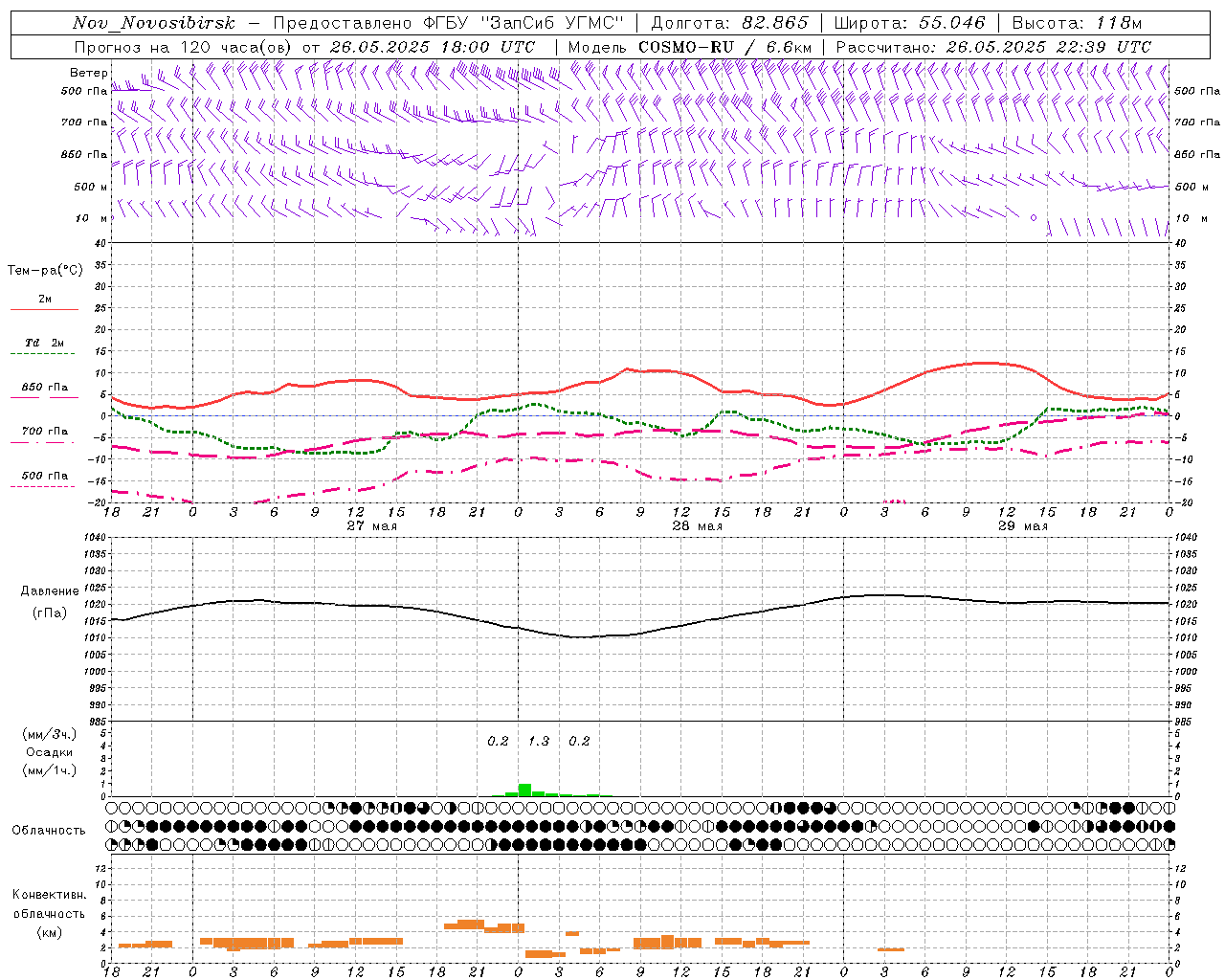Click the tallest green precipitation bar
The width and height of the screenshot is (1225, 980).
click(524, 790)
